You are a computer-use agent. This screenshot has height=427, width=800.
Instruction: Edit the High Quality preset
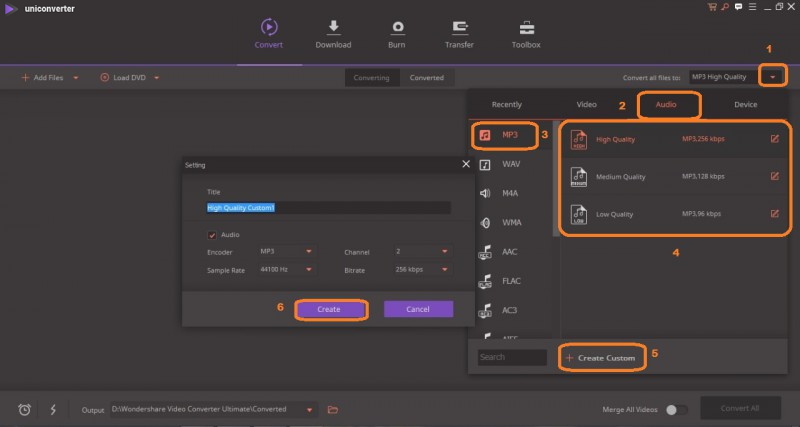tap(774, 139)
